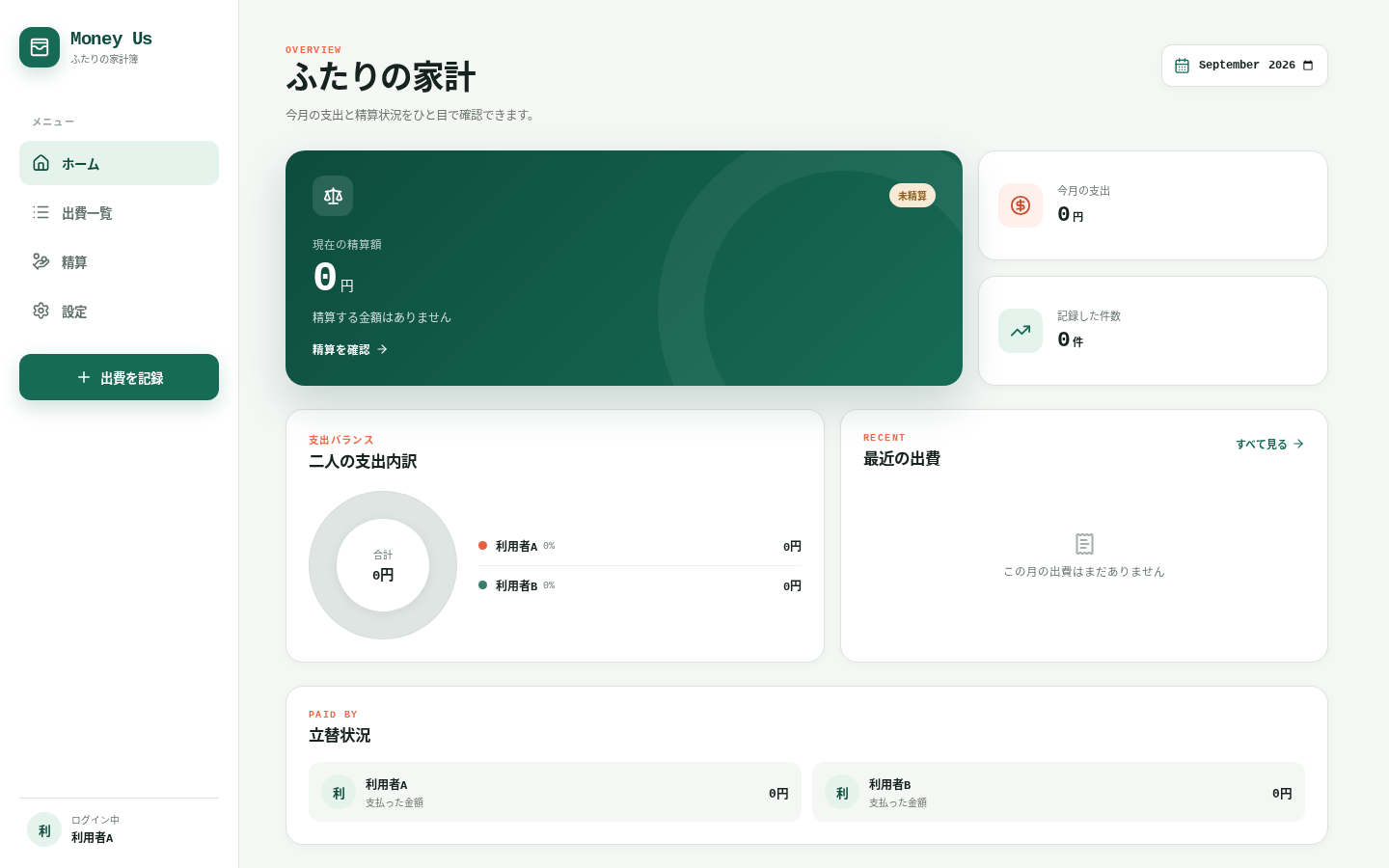Screen dimensions: 1389x868
Task: Click the 最近の出費 section title
Action: [x=902, y=458]
